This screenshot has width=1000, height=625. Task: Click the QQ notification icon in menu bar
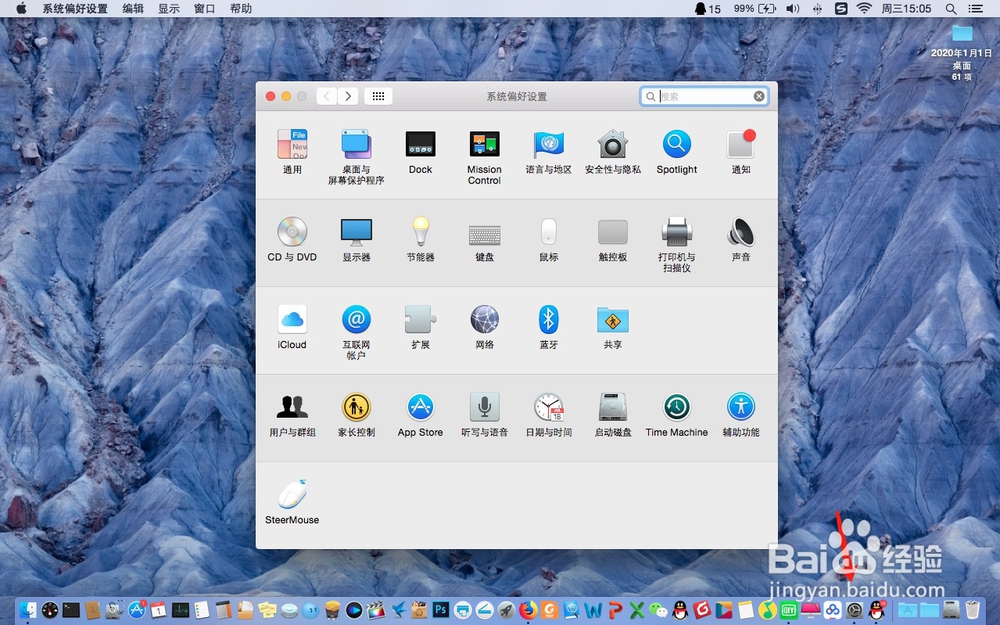(707, 8)
